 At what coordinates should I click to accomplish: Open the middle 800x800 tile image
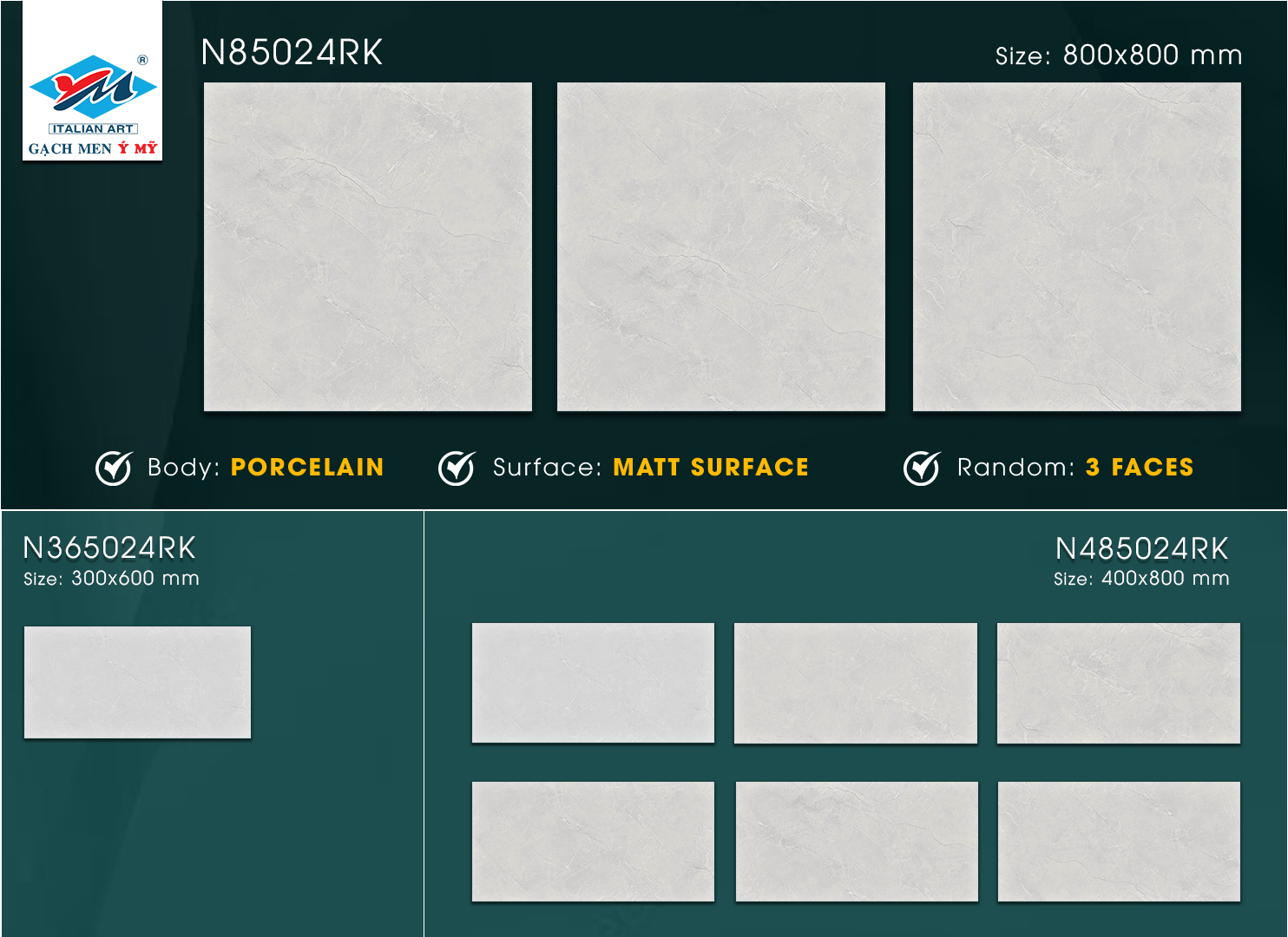(x=720, y=246)
